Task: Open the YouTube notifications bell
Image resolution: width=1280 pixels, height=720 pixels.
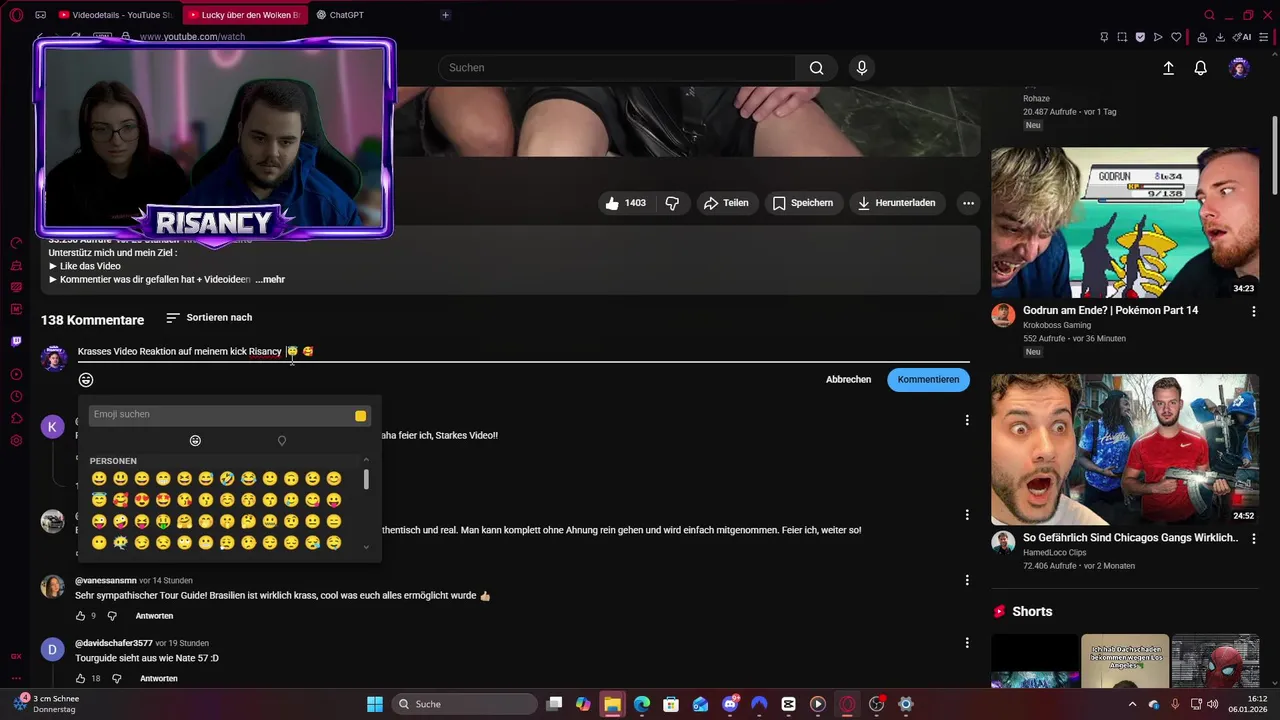Action: (x=1200, y=68)
